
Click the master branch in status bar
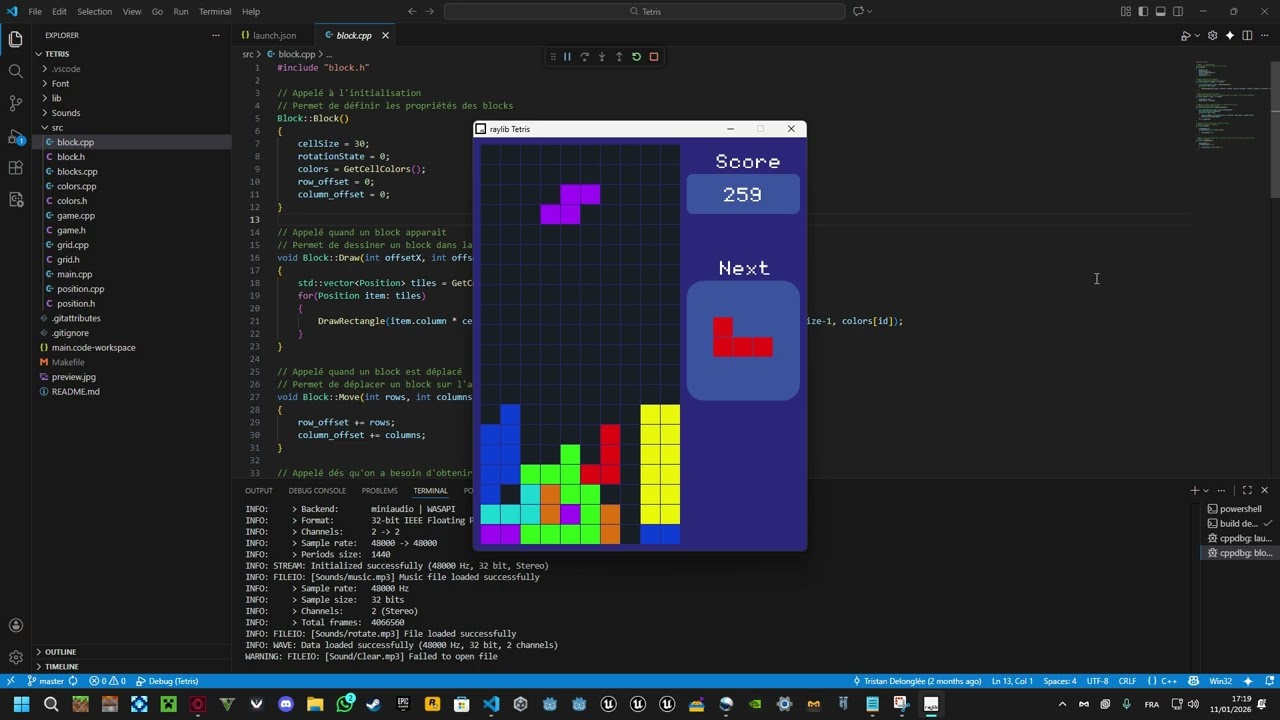[x=51, y=681]
